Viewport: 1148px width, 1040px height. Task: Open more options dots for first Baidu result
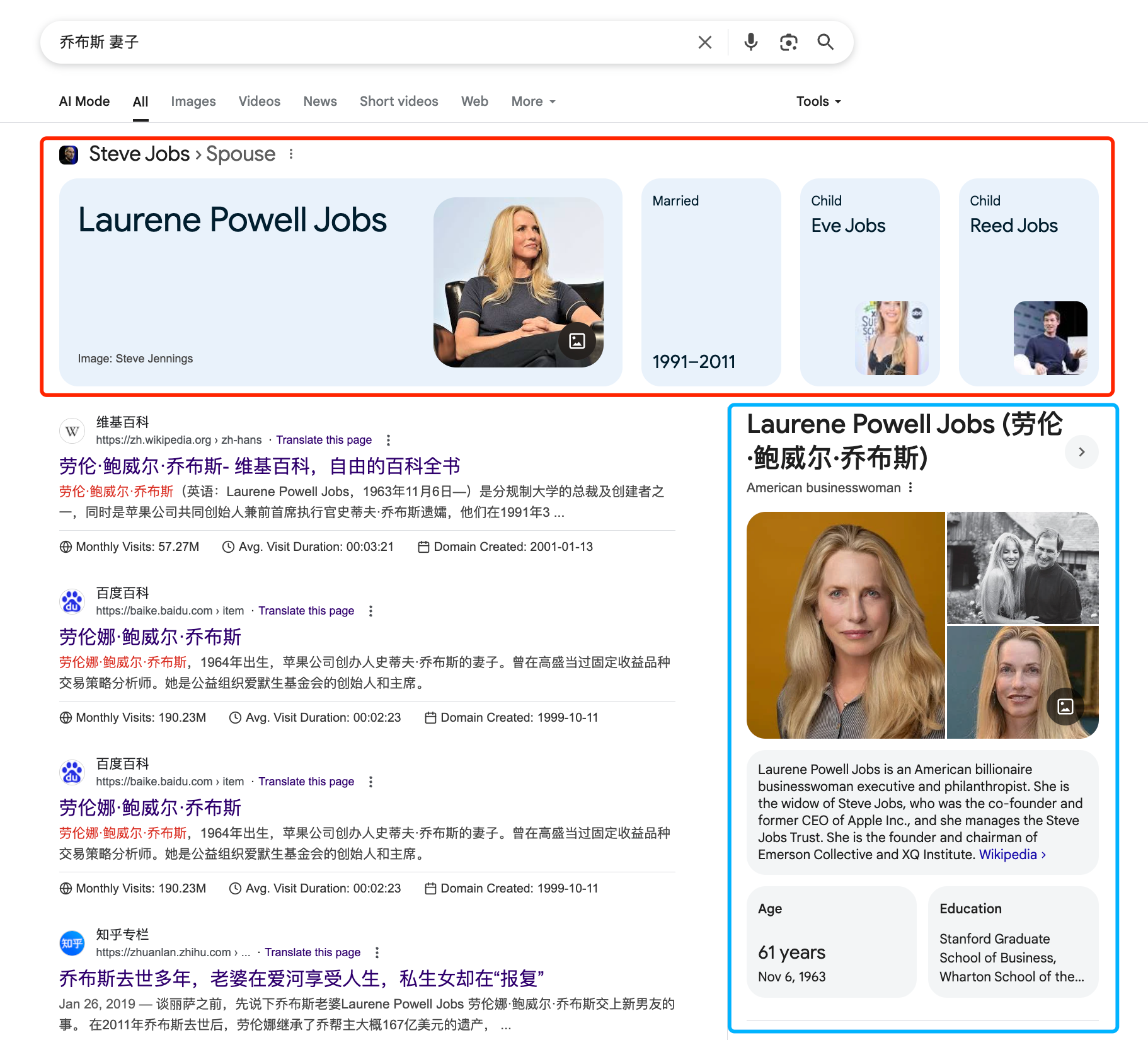(370, 611)
